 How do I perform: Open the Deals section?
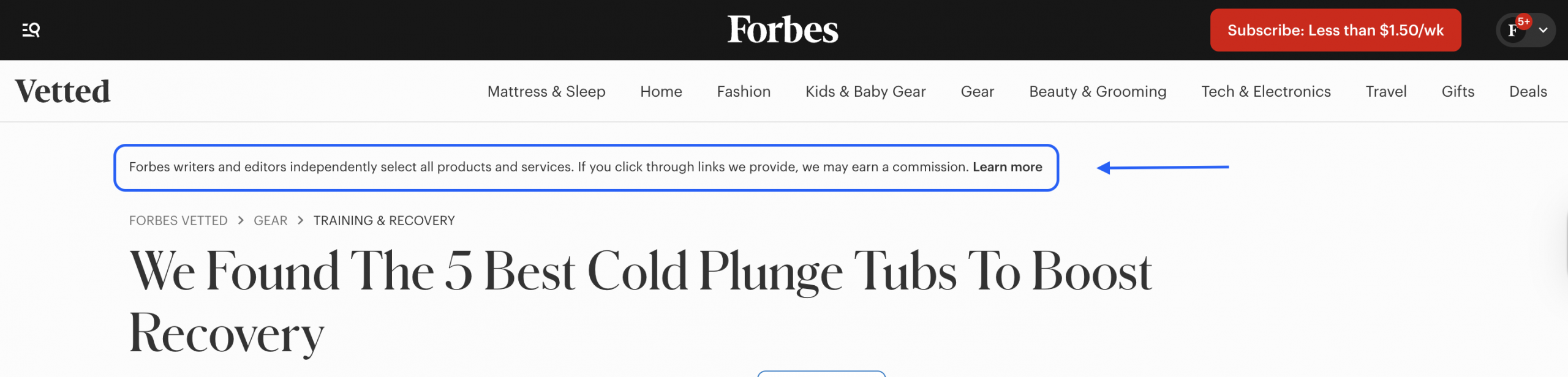[x=1528, y=91]
